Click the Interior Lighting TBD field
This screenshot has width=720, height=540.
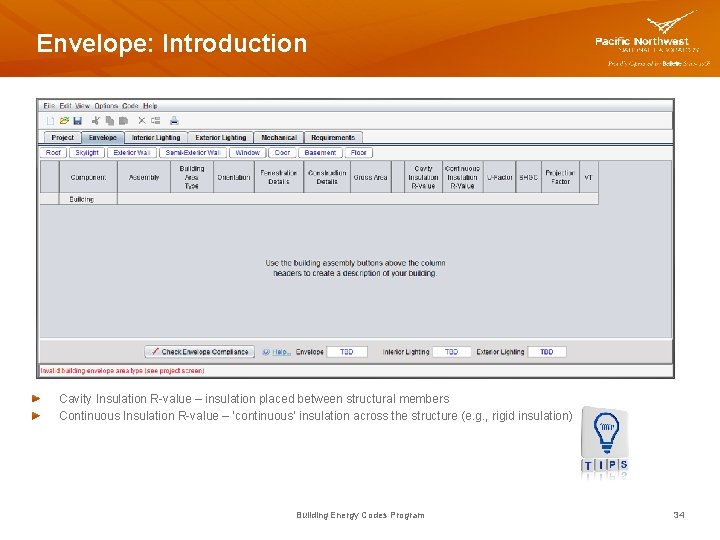pyautogui.click(x=451, y=352)
